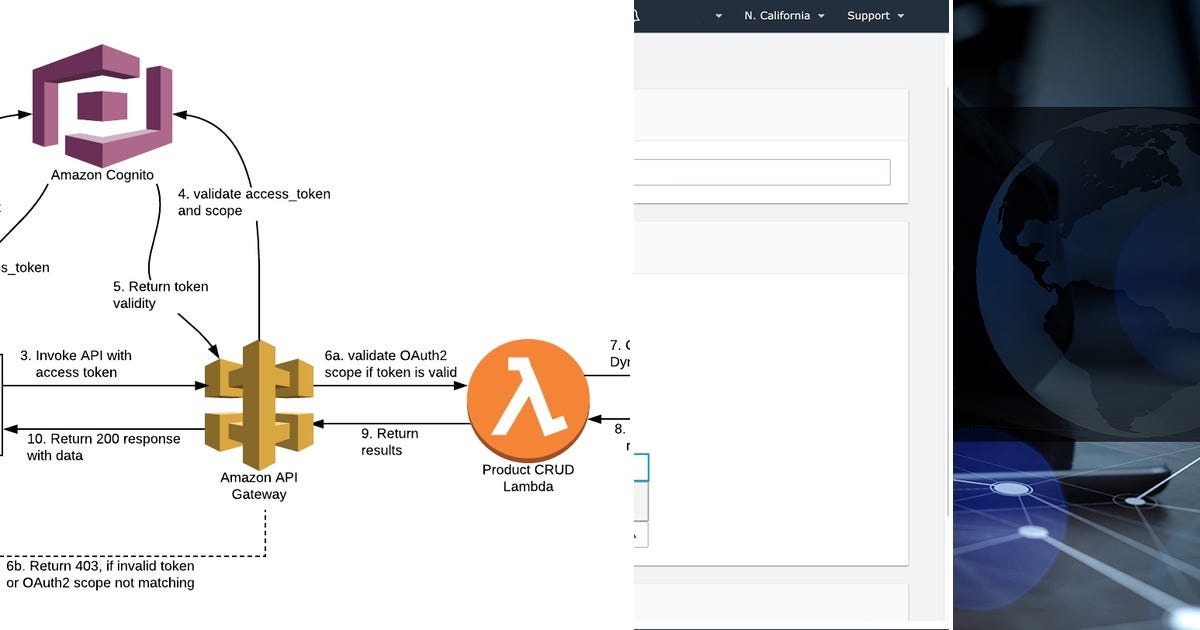Click the Amazon API Gateway label

tap(259, 485)
